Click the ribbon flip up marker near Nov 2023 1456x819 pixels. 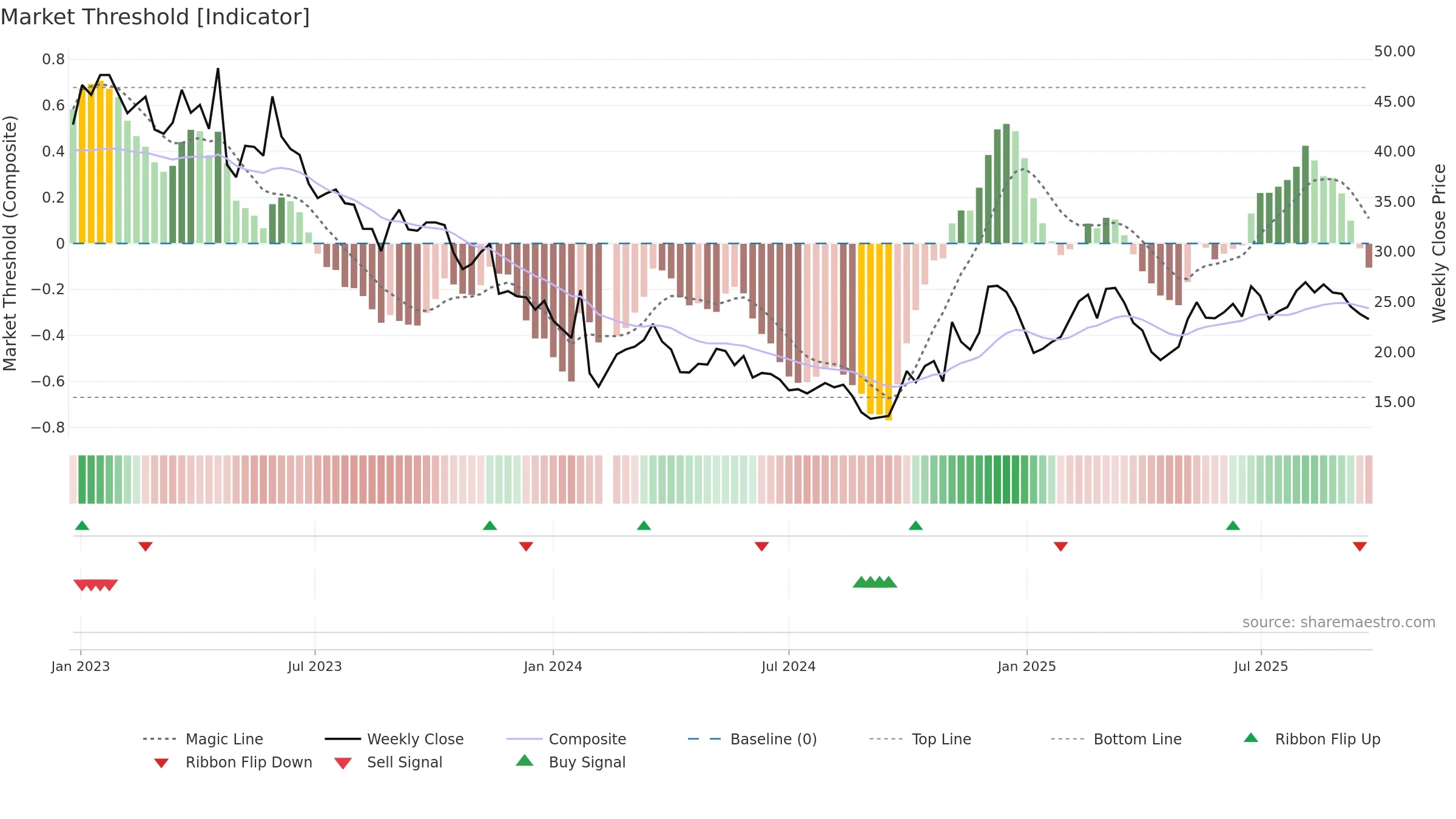pos(490,525)
